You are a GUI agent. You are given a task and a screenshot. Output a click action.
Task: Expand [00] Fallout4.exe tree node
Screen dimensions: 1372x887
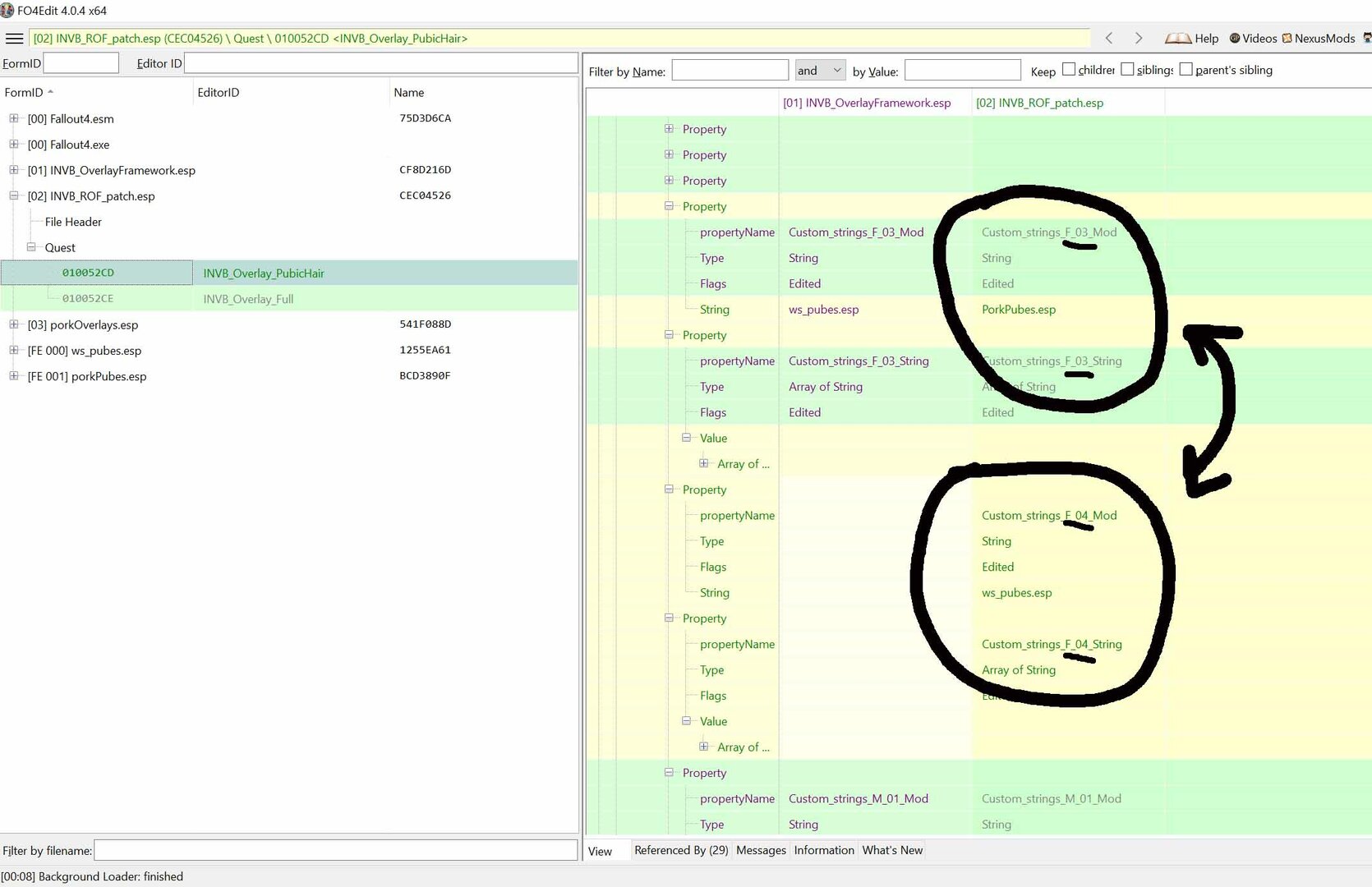pos(14,145)
